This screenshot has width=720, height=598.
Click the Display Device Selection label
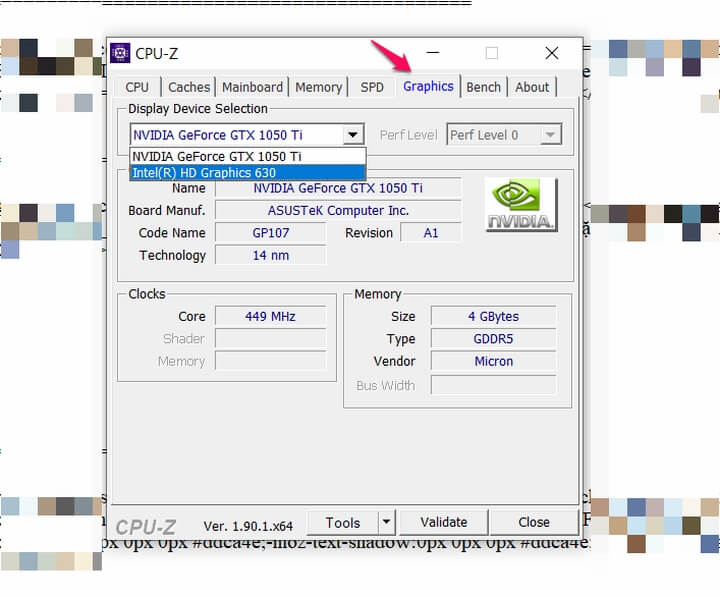point(197,109)
